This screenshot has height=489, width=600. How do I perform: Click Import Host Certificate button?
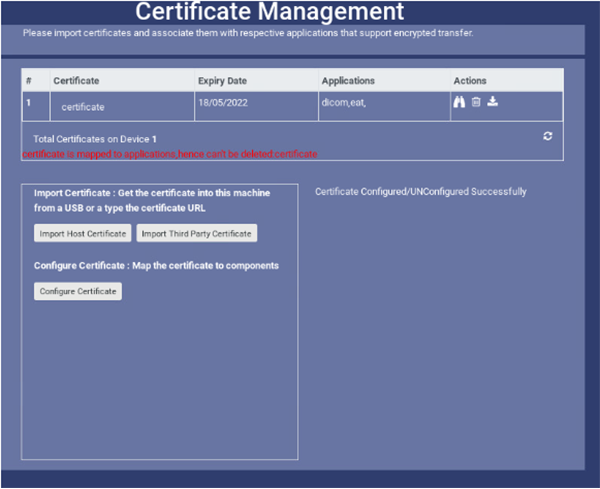(x=83, y=233)
